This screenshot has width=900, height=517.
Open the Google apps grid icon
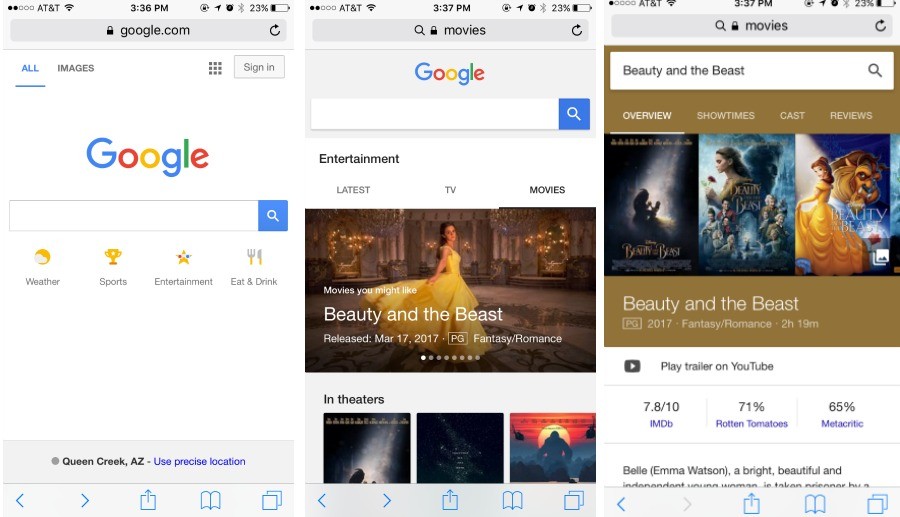tap(215, 68)
